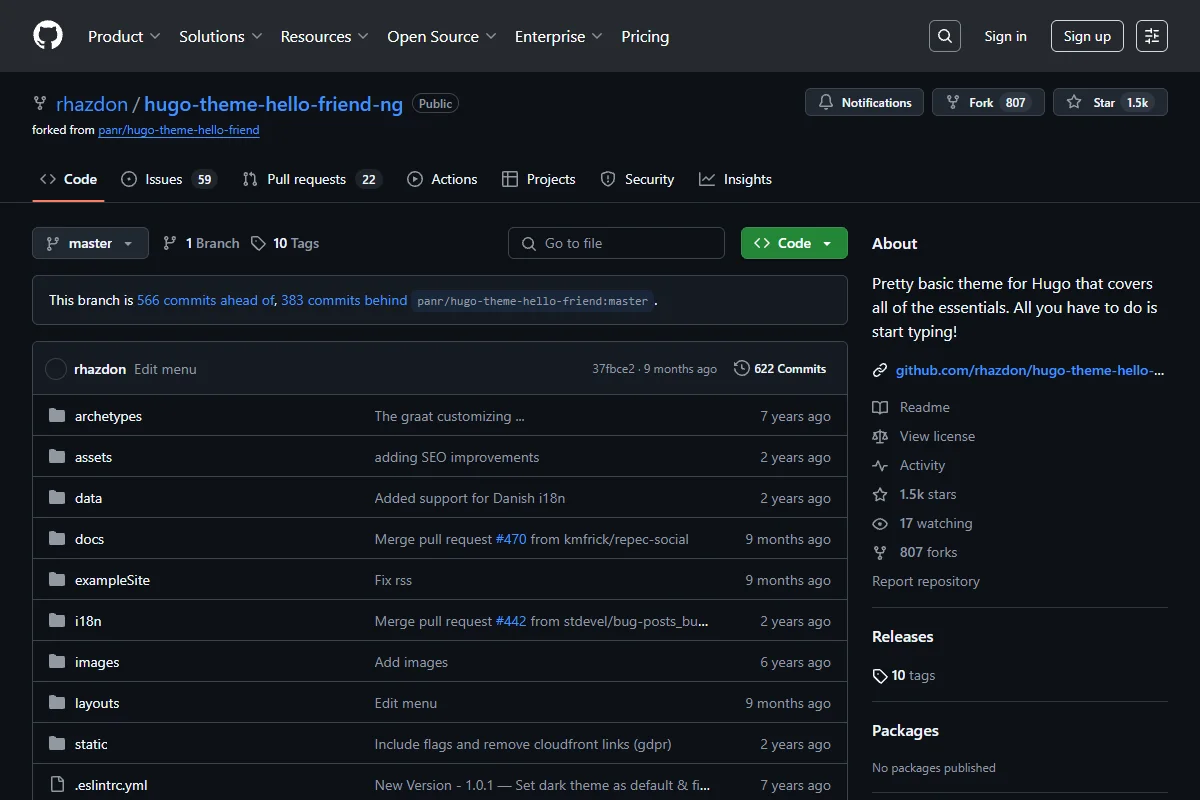Open the panr/hugo-theme-hello-friend fork link

point(179,130)
